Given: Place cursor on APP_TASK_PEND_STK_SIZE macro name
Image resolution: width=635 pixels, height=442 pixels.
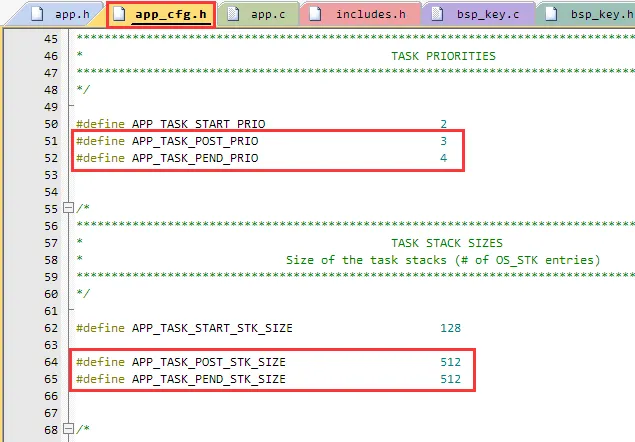Looking at the screenshot, I should click(x=208, y=379).
